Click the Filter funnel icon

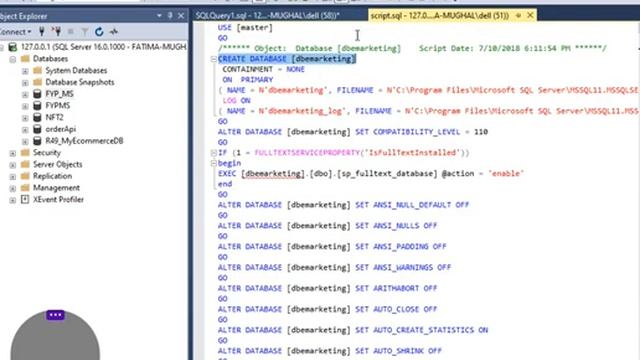coord(84,31)
